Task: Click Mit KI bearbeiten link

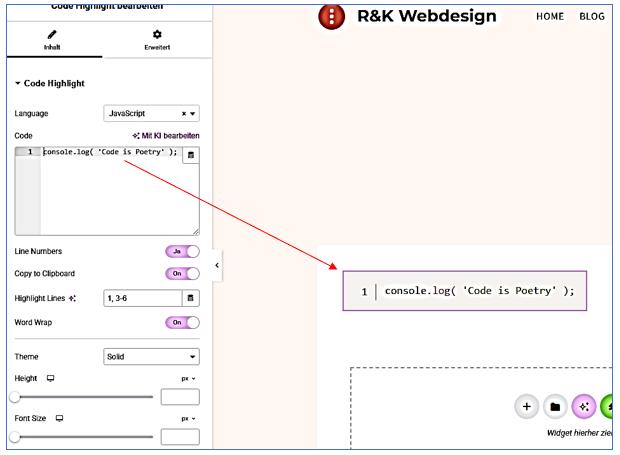Action: [x=166, y=135]
